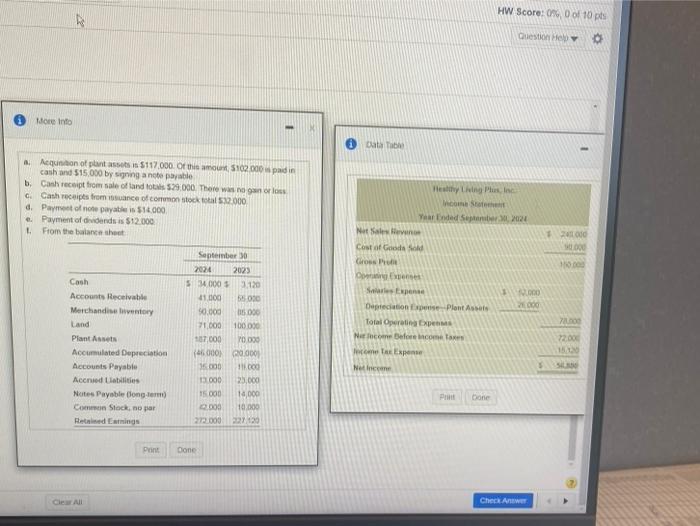Click Gross Profit line
700x526 pixels.
(x=376, y=262)
